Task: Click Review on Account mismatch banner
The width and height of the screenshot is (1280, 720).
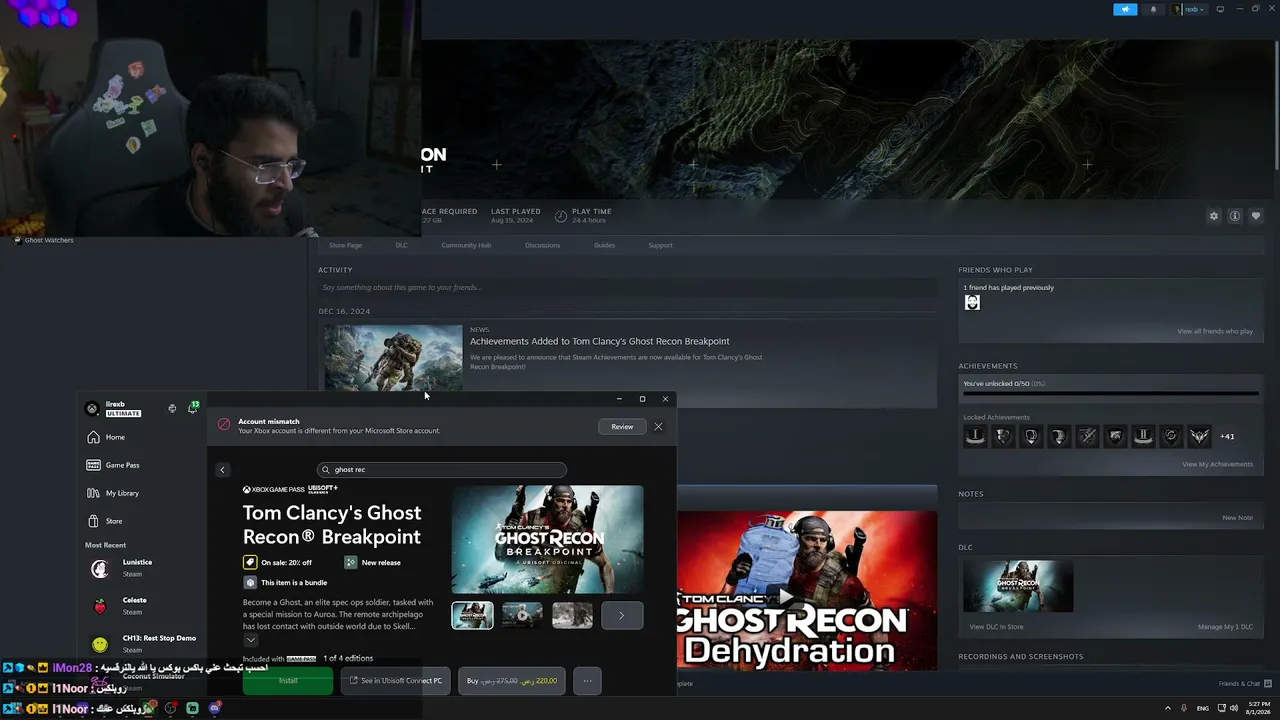Action: [x=622, y=427]
